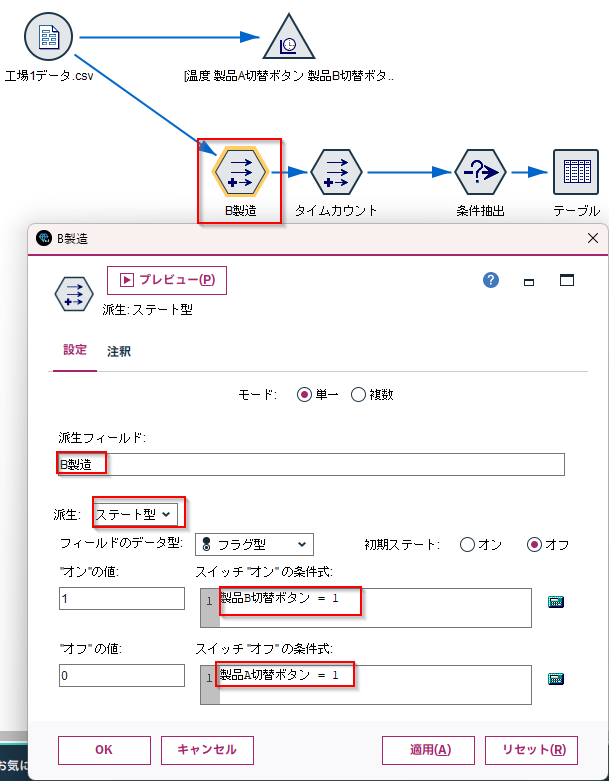Click the OK button
Viewport: 609px width, 781px height.
coord(104,750)
